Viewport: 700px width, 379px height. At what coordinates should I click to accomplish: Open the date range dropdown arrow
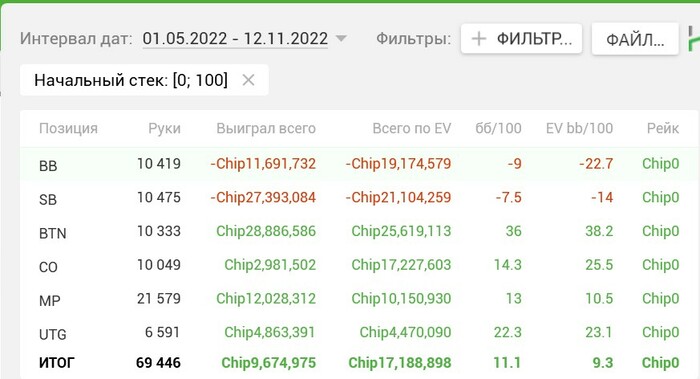click(341, 39)
